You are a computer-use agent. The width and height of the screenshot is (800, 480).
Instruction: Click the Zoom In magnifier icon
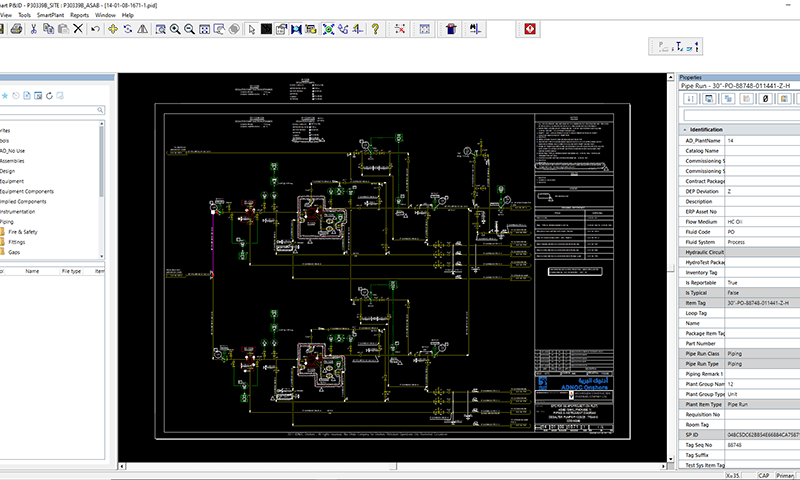pos(175,29)
